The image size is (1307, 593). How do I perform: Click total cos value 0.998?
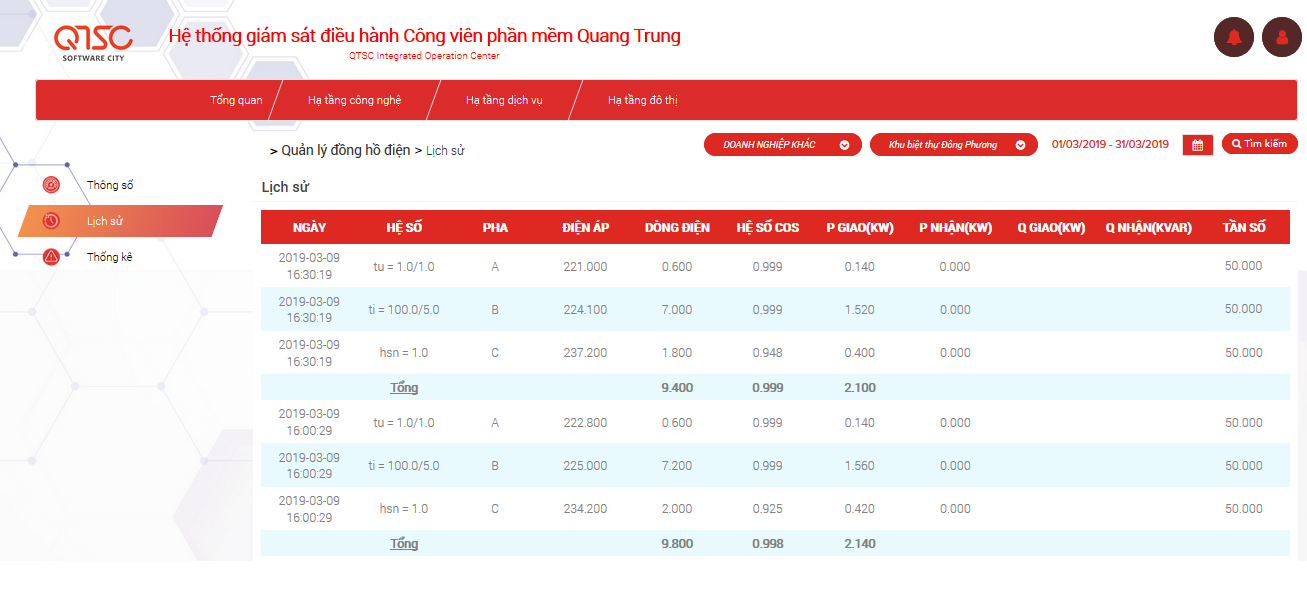point(768,544)
